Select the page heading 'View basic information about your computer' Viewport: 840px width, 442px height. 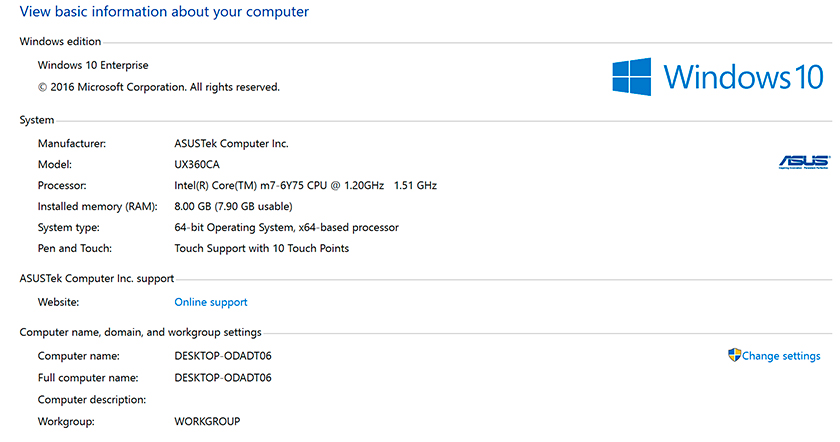point(164,12)
